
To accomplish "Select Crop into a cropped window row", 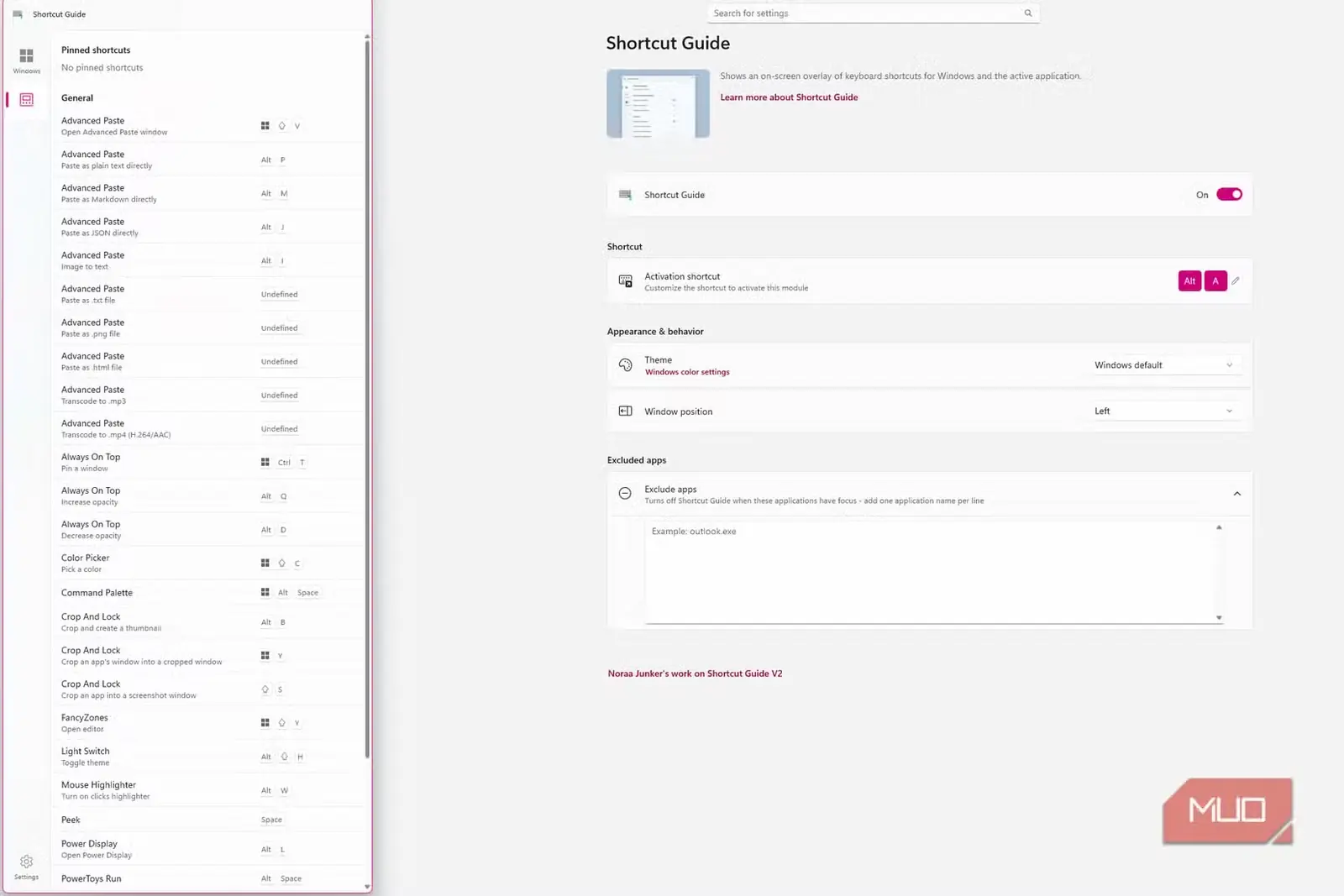I will pyautogui.click(x=207, y=655).
